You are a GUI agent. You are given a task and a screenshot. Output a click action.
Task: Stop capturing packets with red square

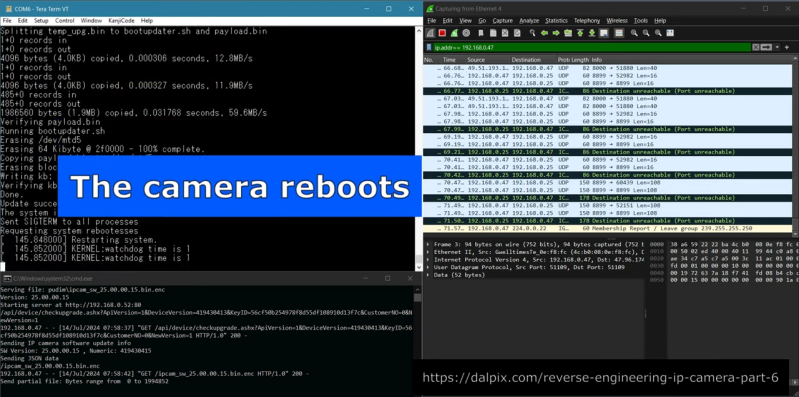tap(442, 33)
